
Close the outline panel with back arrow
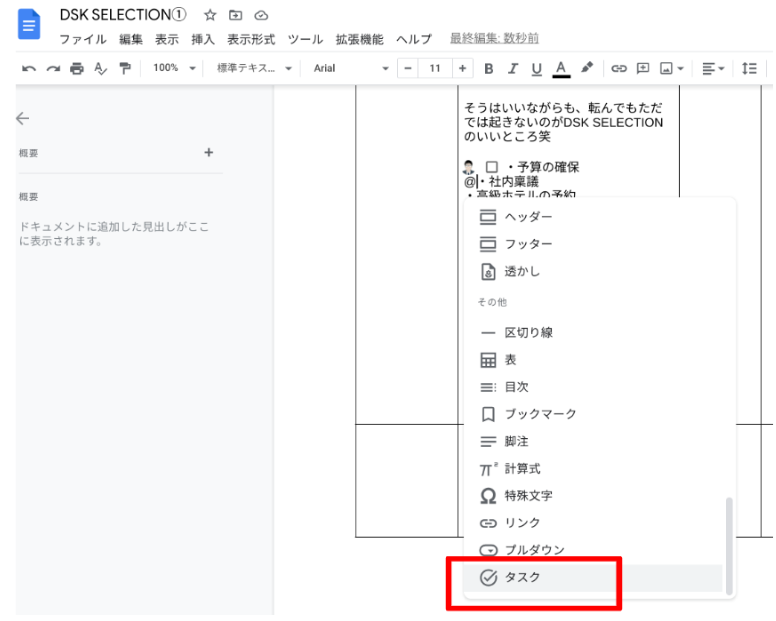click(x=23, y=118)
